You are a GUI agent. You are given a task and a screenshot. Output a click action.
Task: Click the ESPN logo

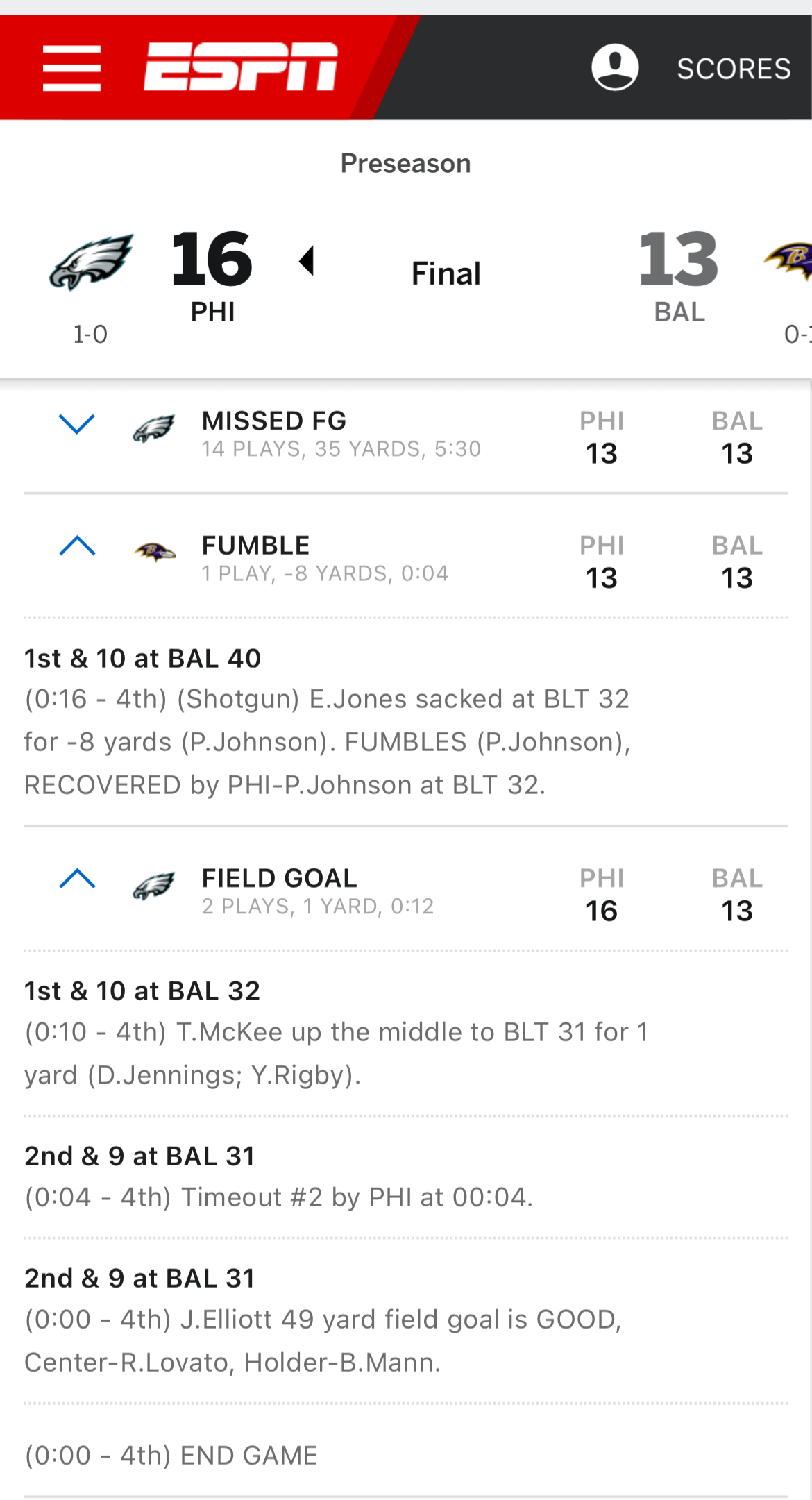[x=241, y=67]
